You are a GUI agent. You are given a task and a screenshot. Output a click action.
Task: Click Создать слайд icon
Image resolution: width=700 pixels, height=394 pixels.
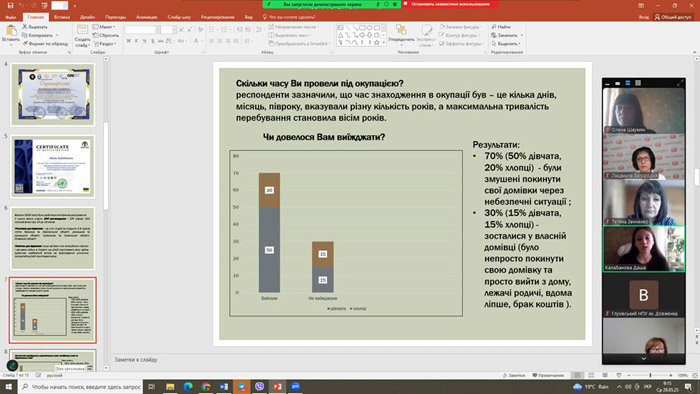pyautogui.click(x=82, y=30)
